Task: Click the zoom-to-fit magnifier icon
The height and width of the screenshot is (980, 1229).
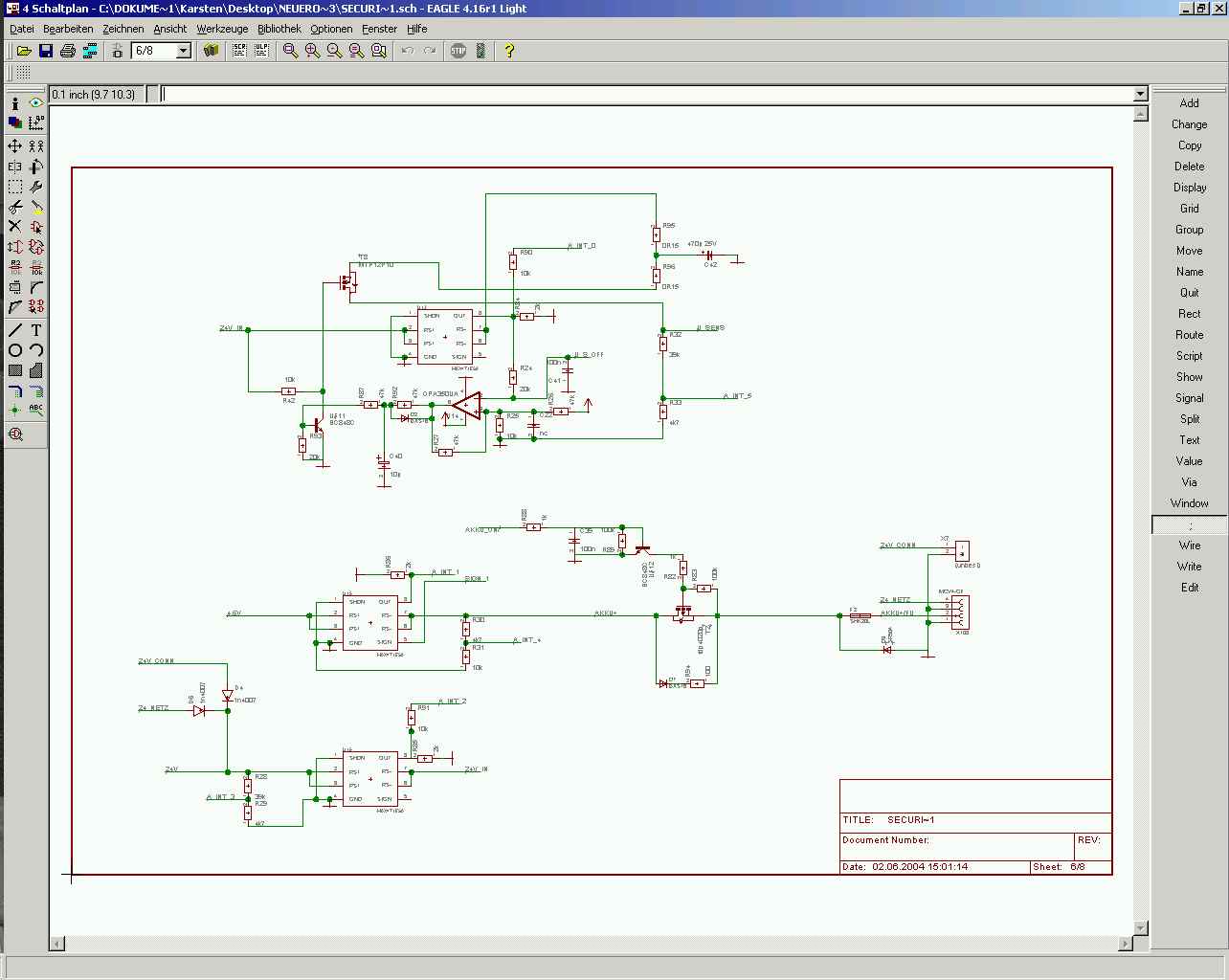Action: pos(291,51)
